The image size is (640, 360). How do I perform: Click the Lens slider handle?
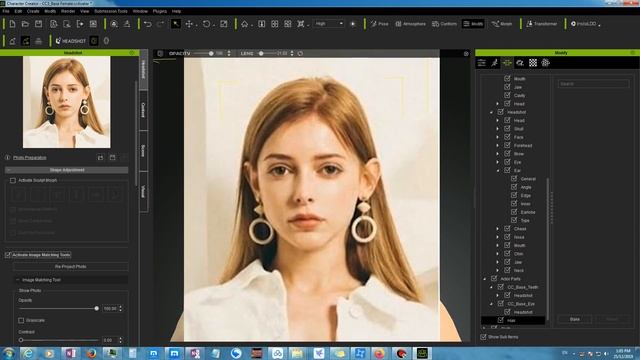(x=261, y=53)
